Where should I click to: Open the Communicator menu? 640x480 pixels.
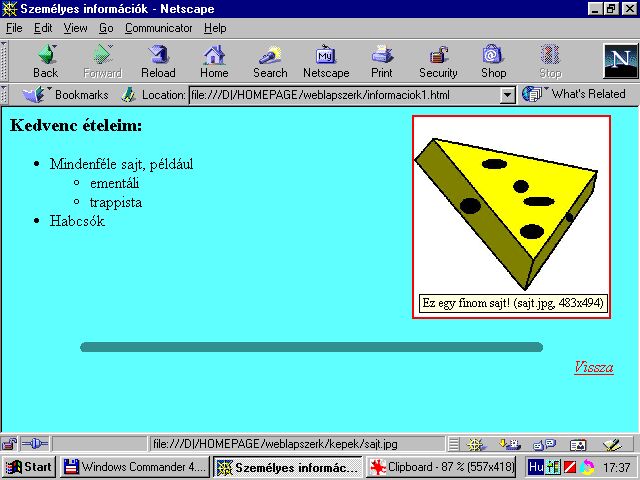click(158, 28)
